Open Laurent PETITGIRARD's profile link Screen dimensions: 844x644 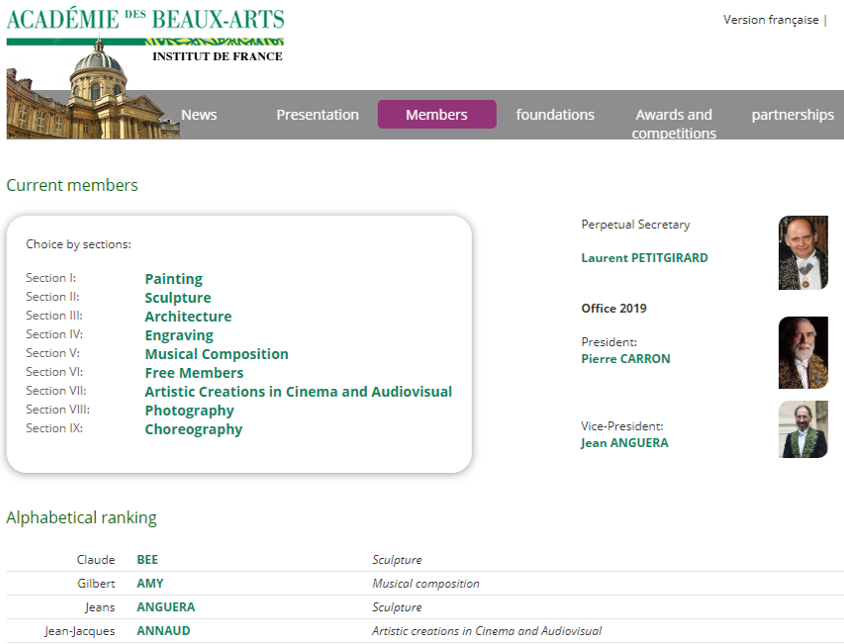644,258
